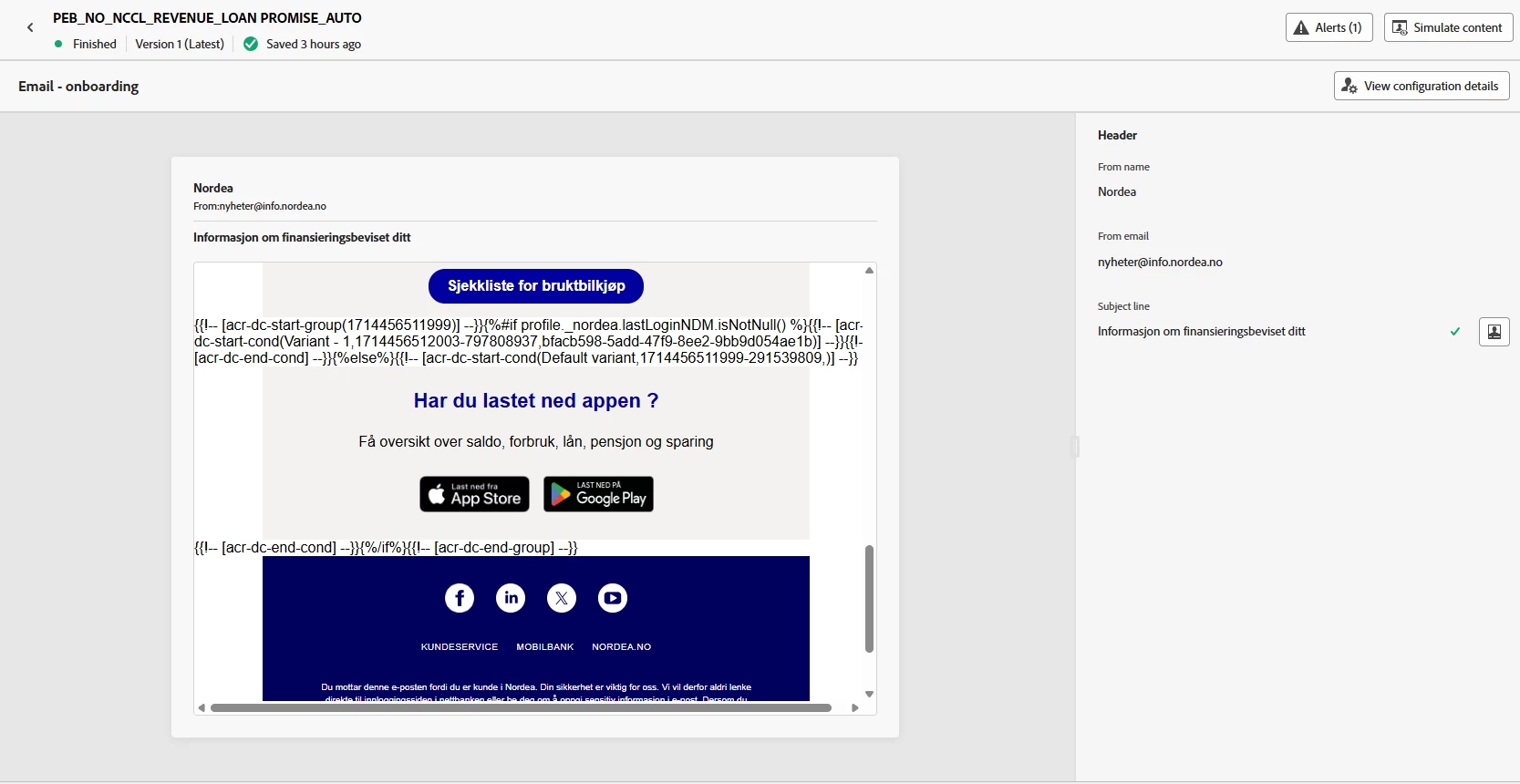Image resolution: width=1520 pixels, height=784 pixels.
Task: Go back using the left chevron arrow
Action: 30,27
